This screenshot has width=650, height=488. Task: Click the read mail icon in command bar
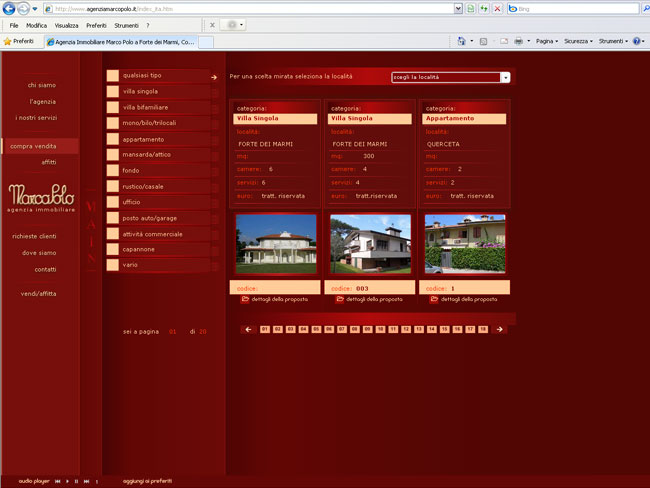point(504,41)
